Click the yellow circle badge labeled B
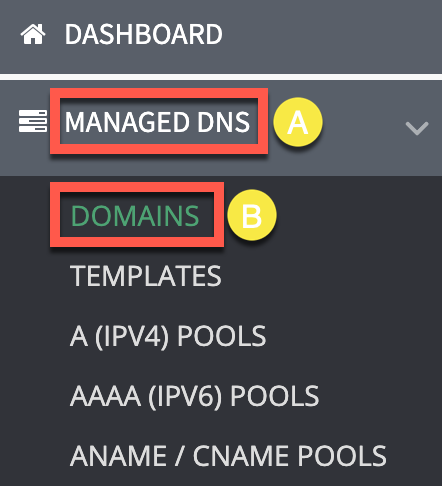This screenshot has height=486, width=442. [252, 215]
